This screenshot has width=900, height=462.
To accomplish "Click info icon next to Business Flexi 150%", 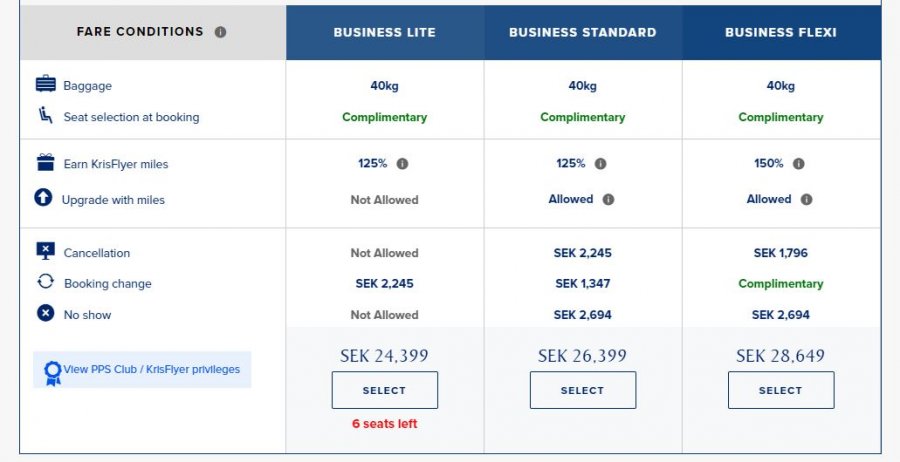I will point(798,164).
